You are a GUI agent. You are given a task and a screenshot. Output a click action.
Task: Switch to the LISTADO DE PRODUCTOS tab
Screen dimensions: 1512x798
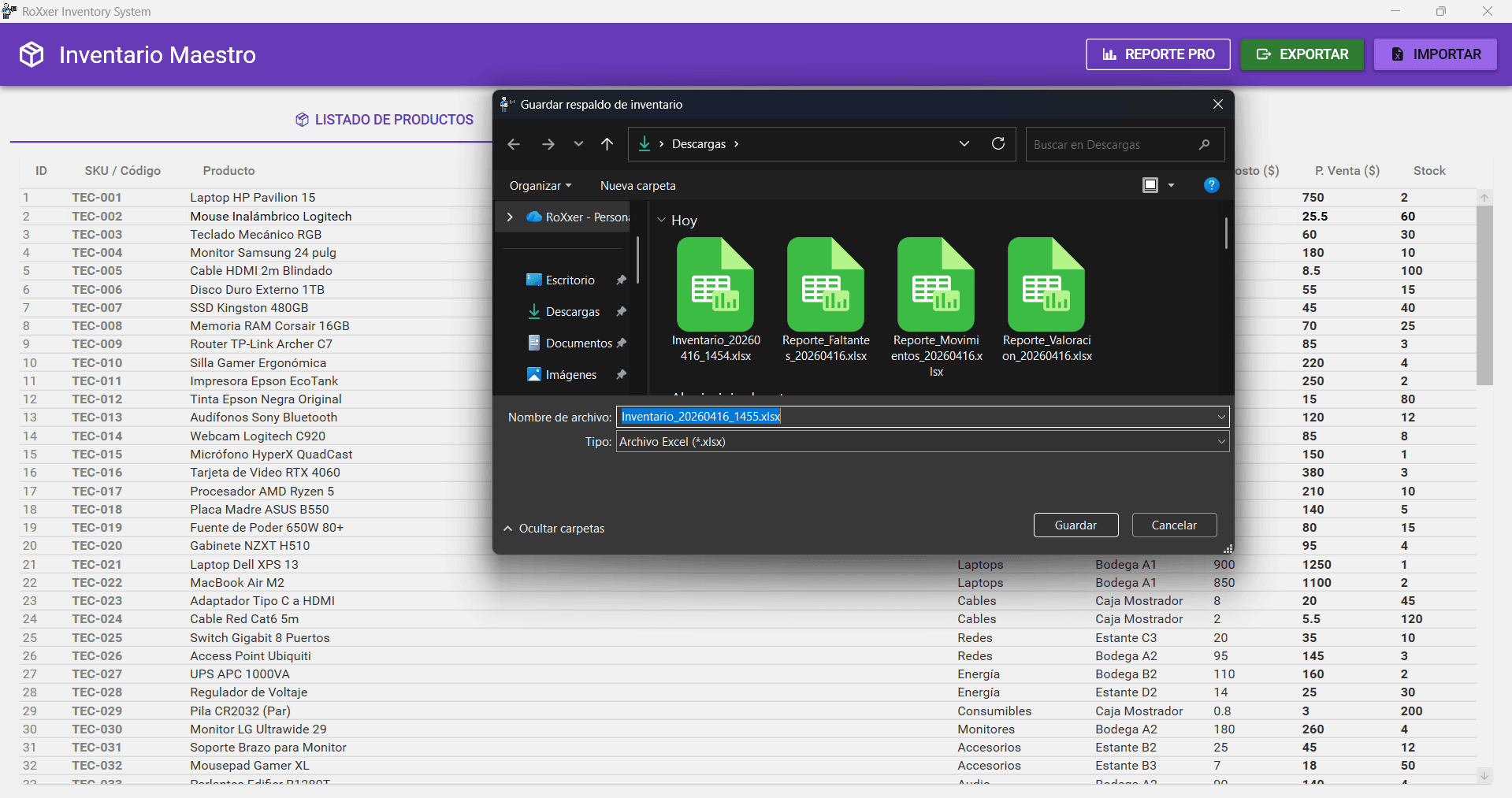coord(385,120)
